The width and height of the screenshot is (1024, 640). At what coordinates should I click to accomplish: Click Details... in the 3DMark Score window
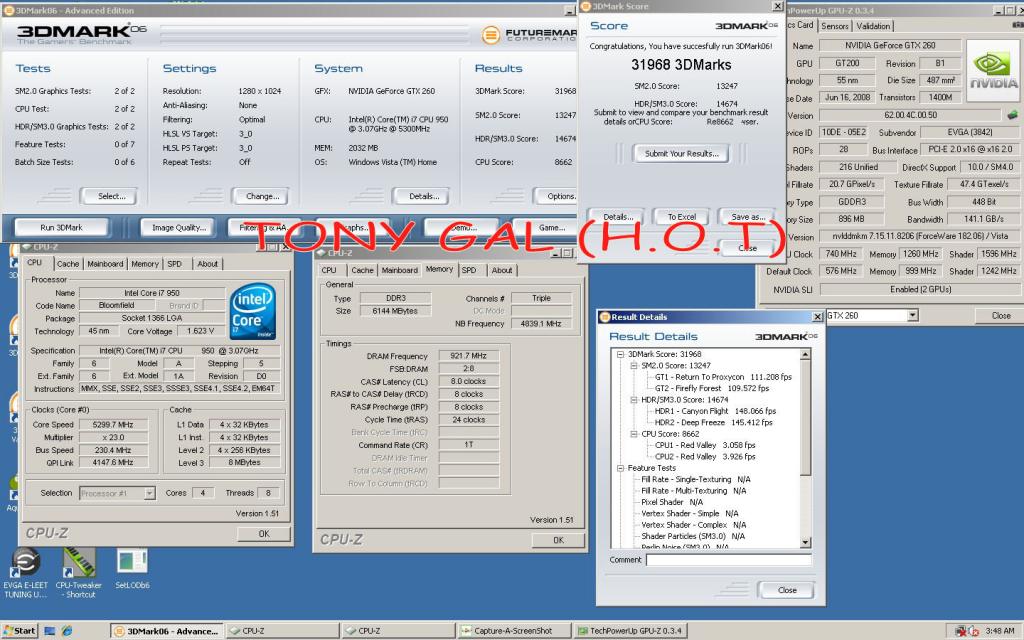tap(618, 217)
